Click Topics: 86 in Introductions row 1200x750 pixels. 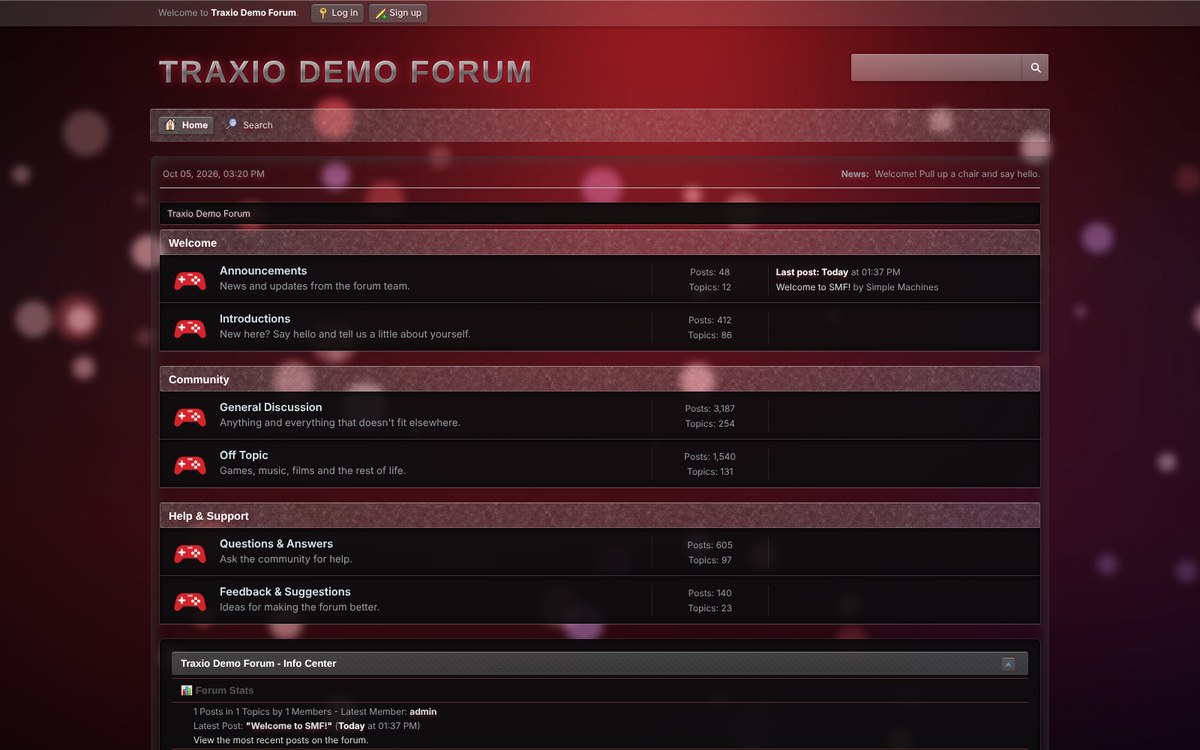pos(710,336)
